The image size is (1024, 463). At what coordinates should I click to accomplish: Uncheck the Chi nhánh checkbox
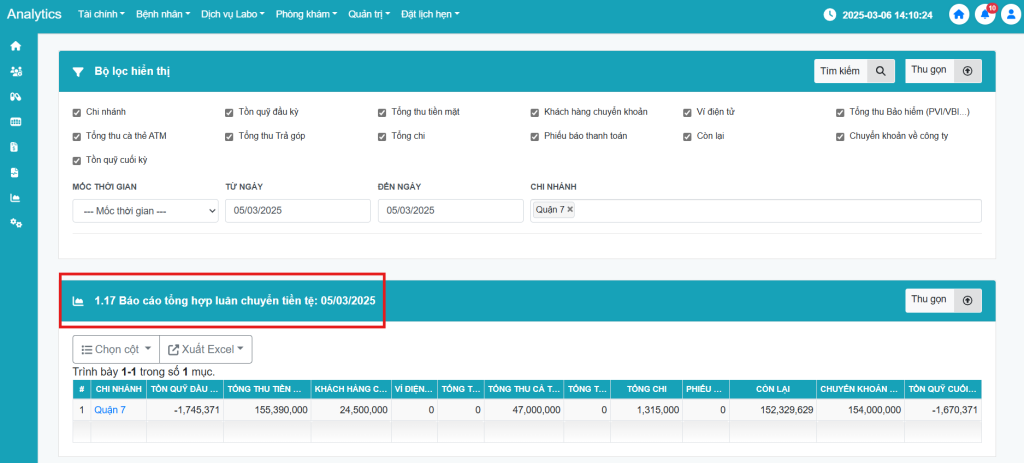tap(77, 112)
